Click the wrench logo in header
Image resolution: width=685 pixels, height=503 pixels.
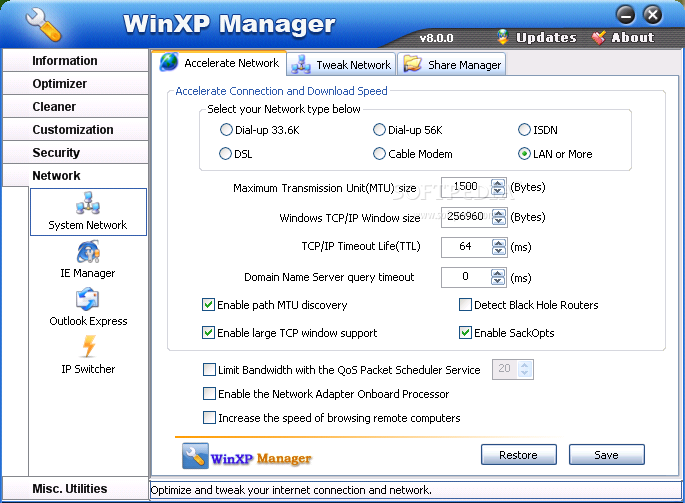(43, 25)
